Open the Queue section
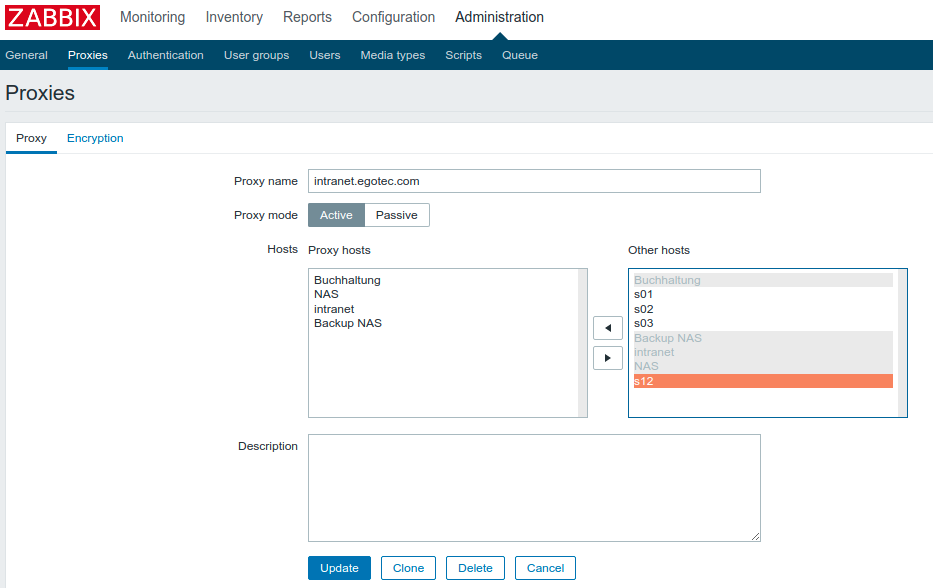The height and width of the screenshot is (588, 933). (519, 55)
